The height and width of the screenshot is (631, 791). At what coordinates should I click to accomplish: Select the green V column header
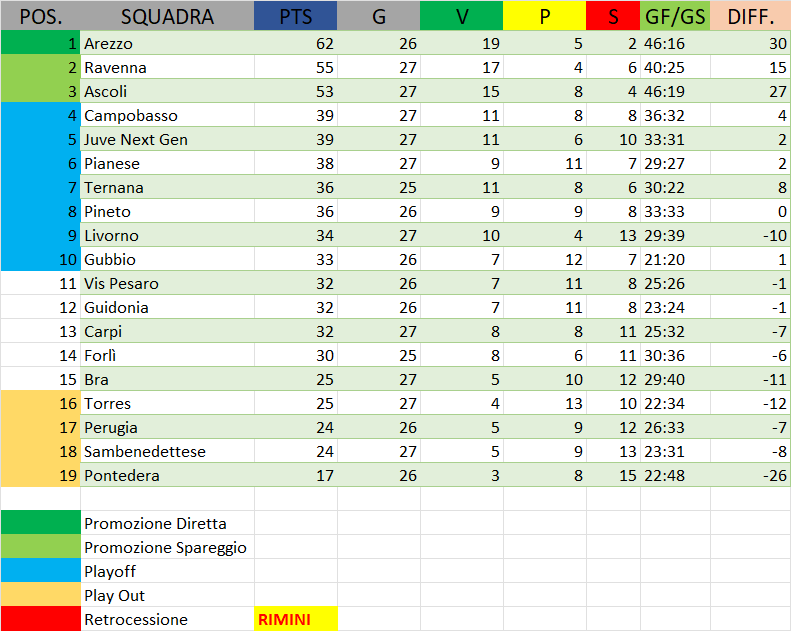[x=461, y=16]
